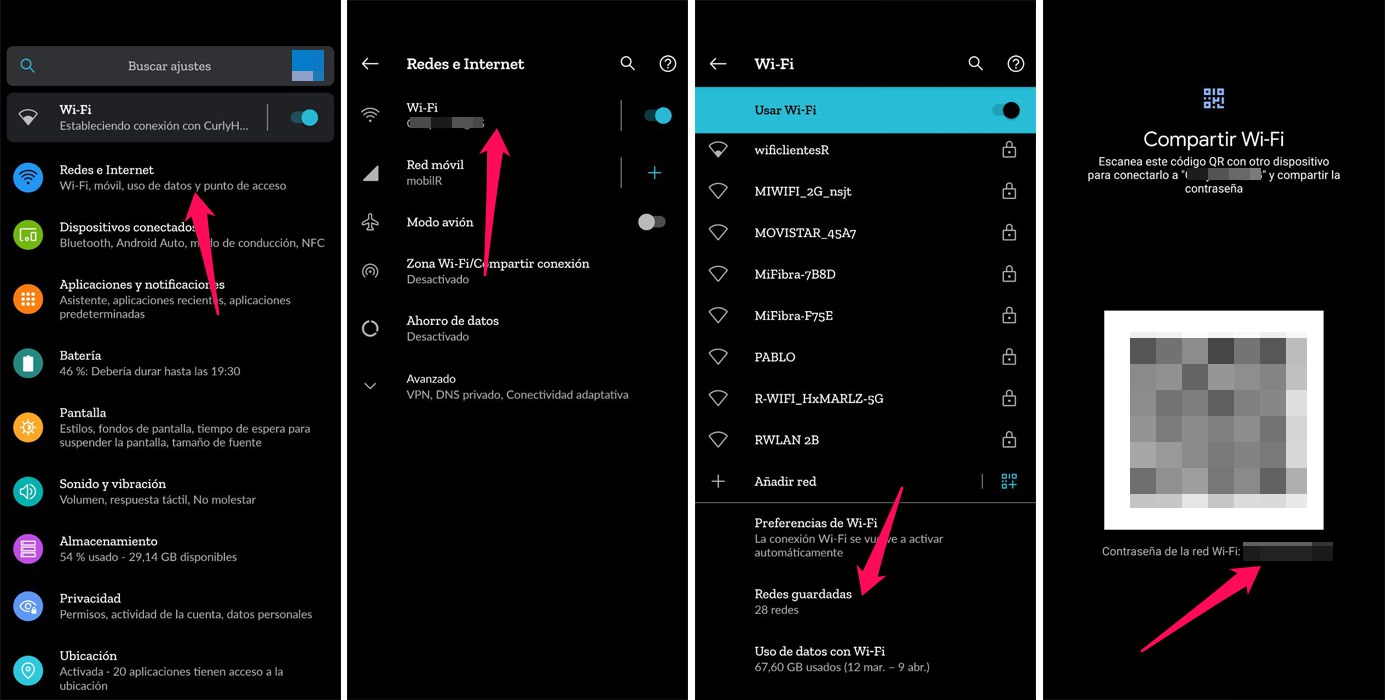Open Preferencias de Wi-Fi
Viewport: 1385px width, 700px height.
[x=865, y=537]
